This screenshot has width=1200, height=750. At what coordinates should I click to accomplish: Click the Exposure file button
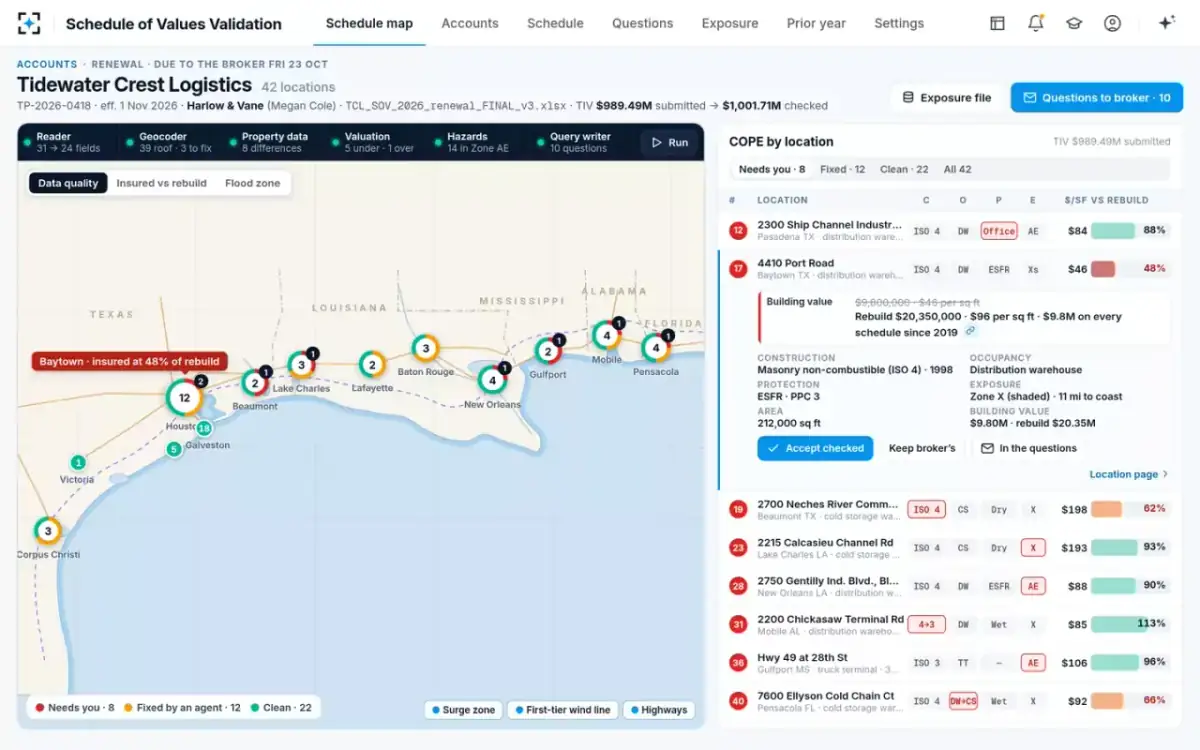point(946,97)
